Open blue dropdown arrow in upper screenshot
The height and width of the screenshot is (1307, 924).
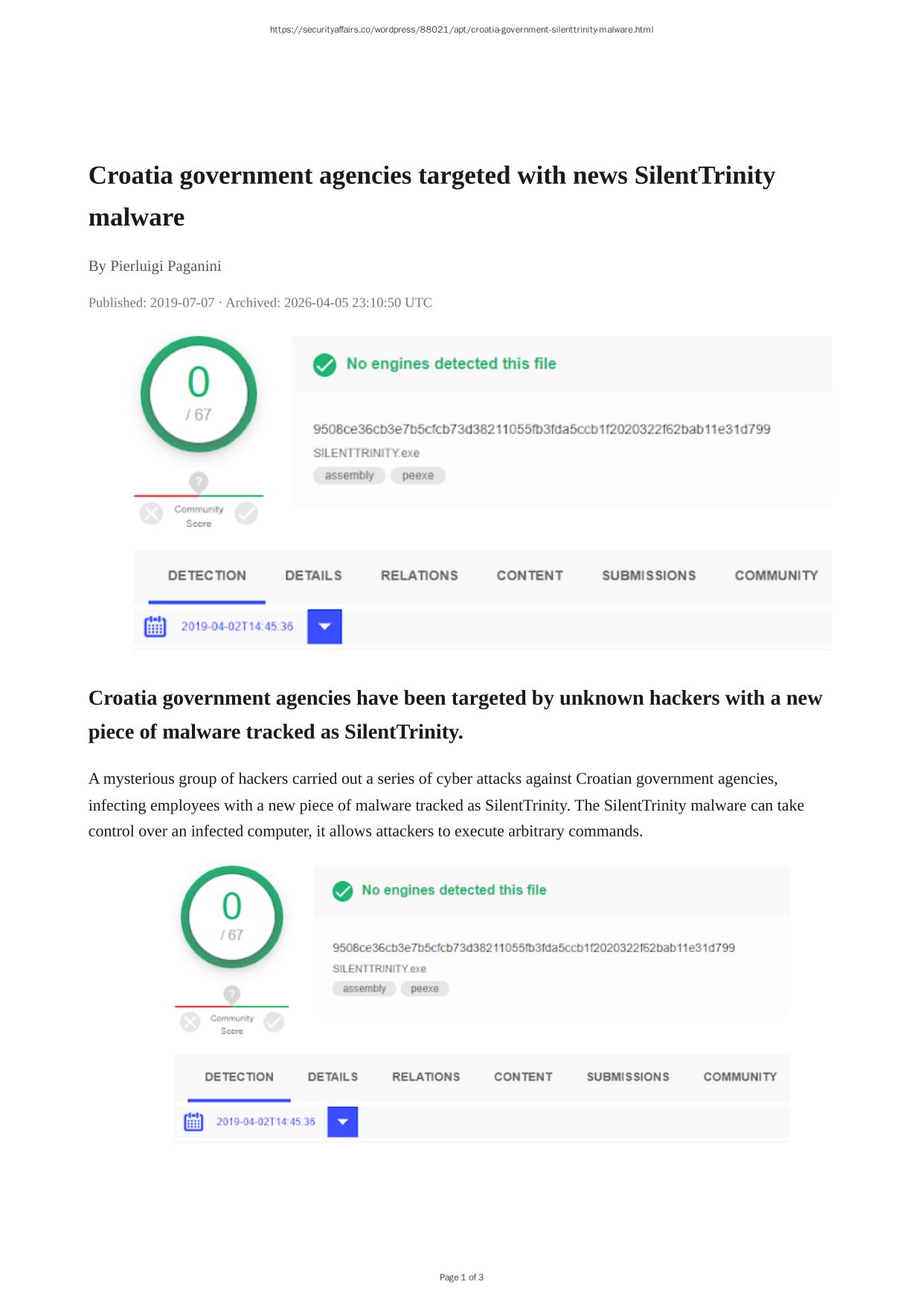(x=324, y=627)
